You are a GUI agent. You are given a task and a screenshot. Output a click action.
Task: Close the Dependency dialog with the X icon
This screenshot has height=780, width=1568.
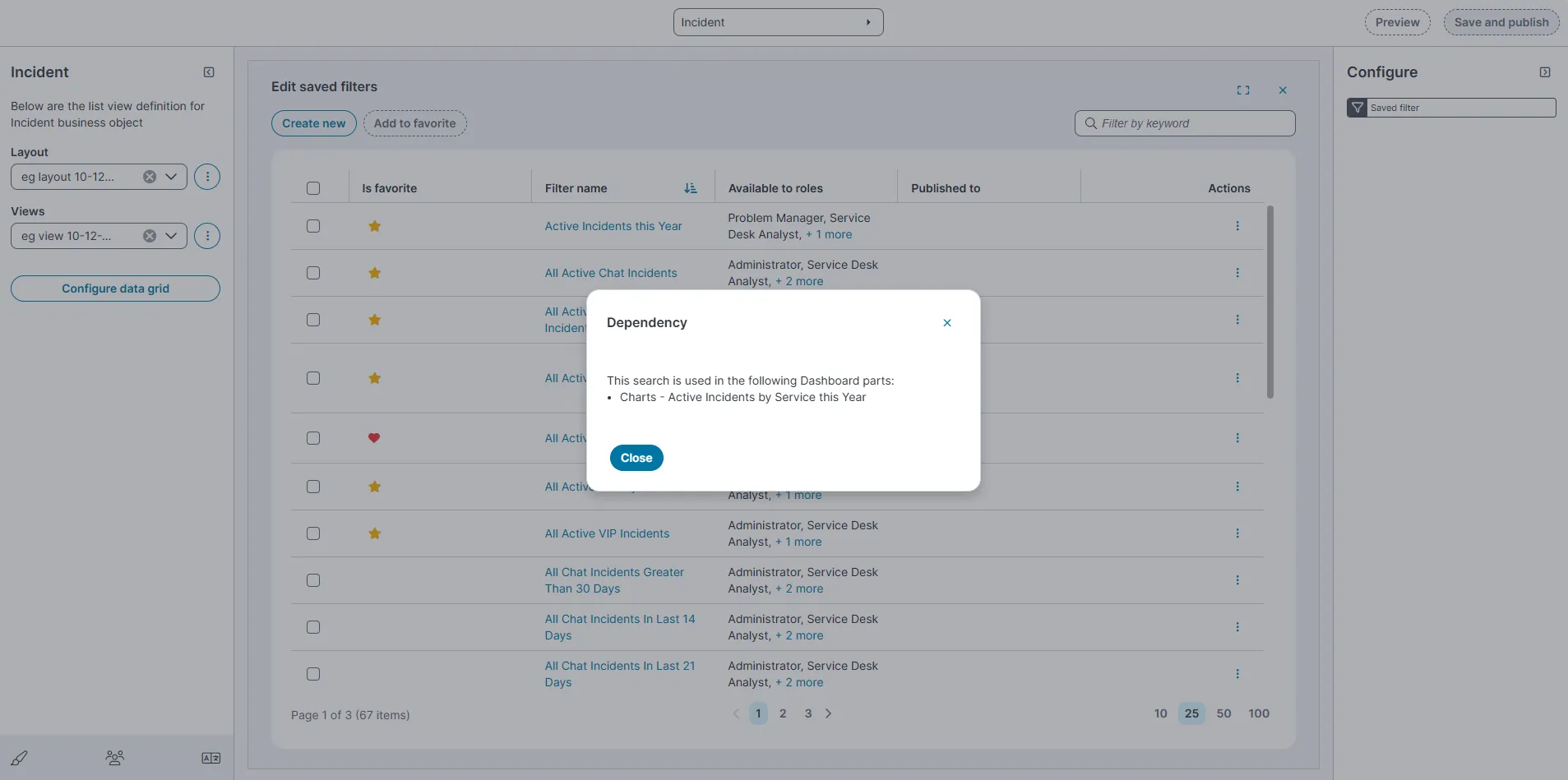click(947, 323)
